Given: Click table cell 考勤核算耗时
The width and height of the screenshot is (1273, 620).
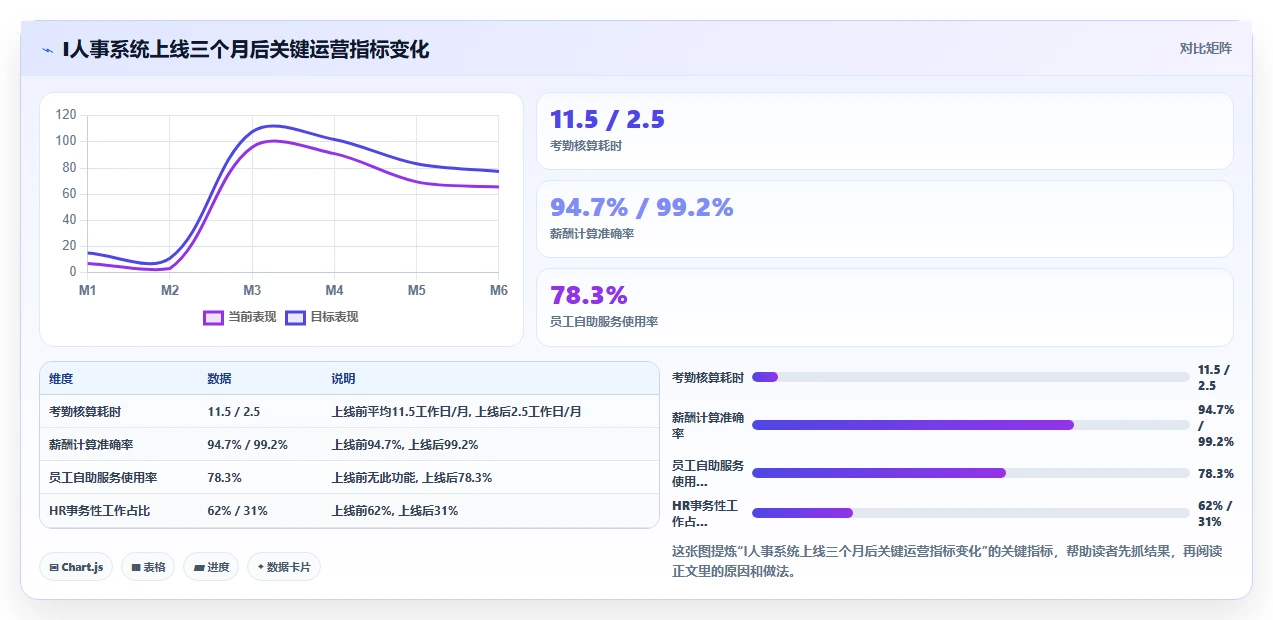Looking at the screenshot, I should pos(85,411).
